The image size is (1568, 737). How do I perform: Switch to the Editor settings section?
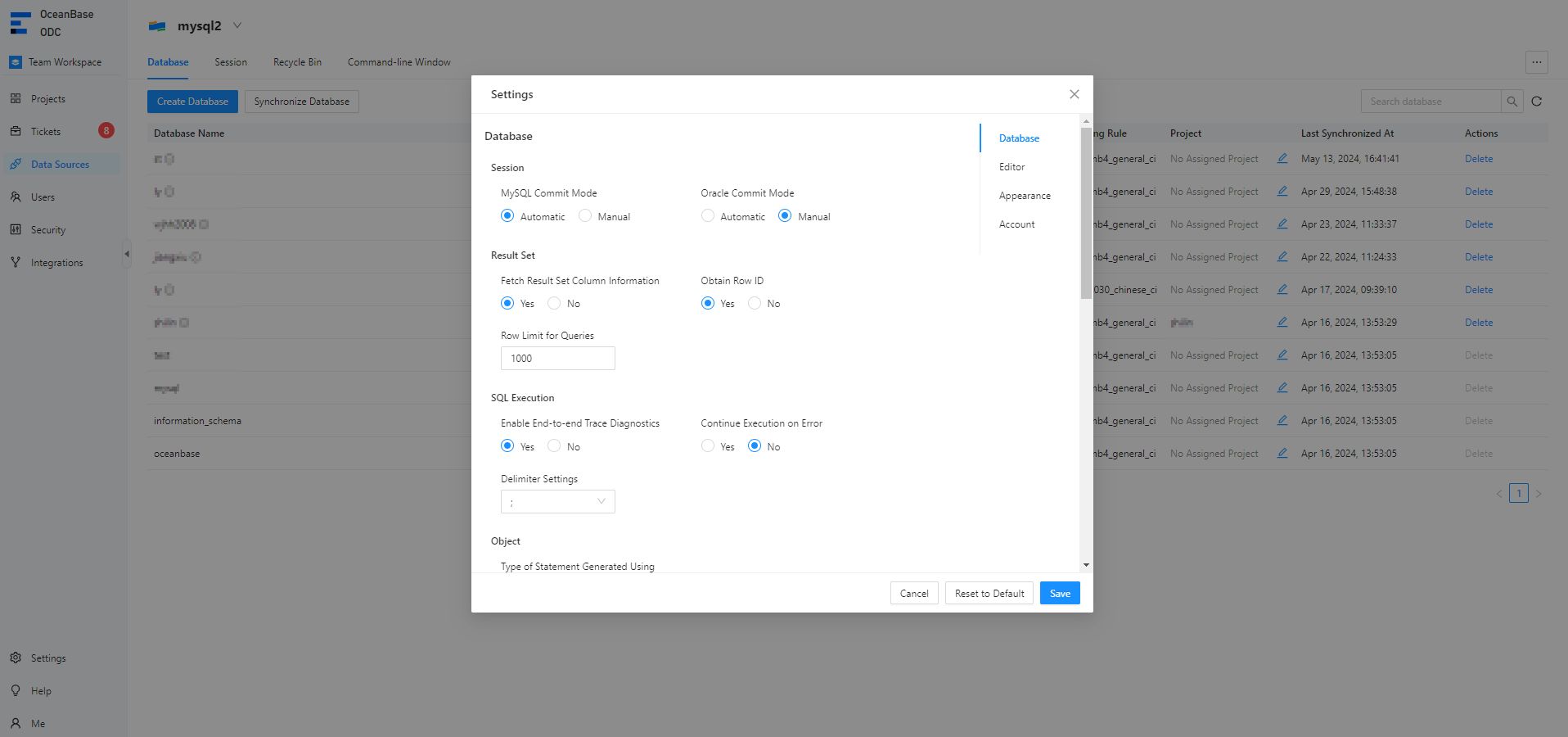click(x=1012, y=167)
